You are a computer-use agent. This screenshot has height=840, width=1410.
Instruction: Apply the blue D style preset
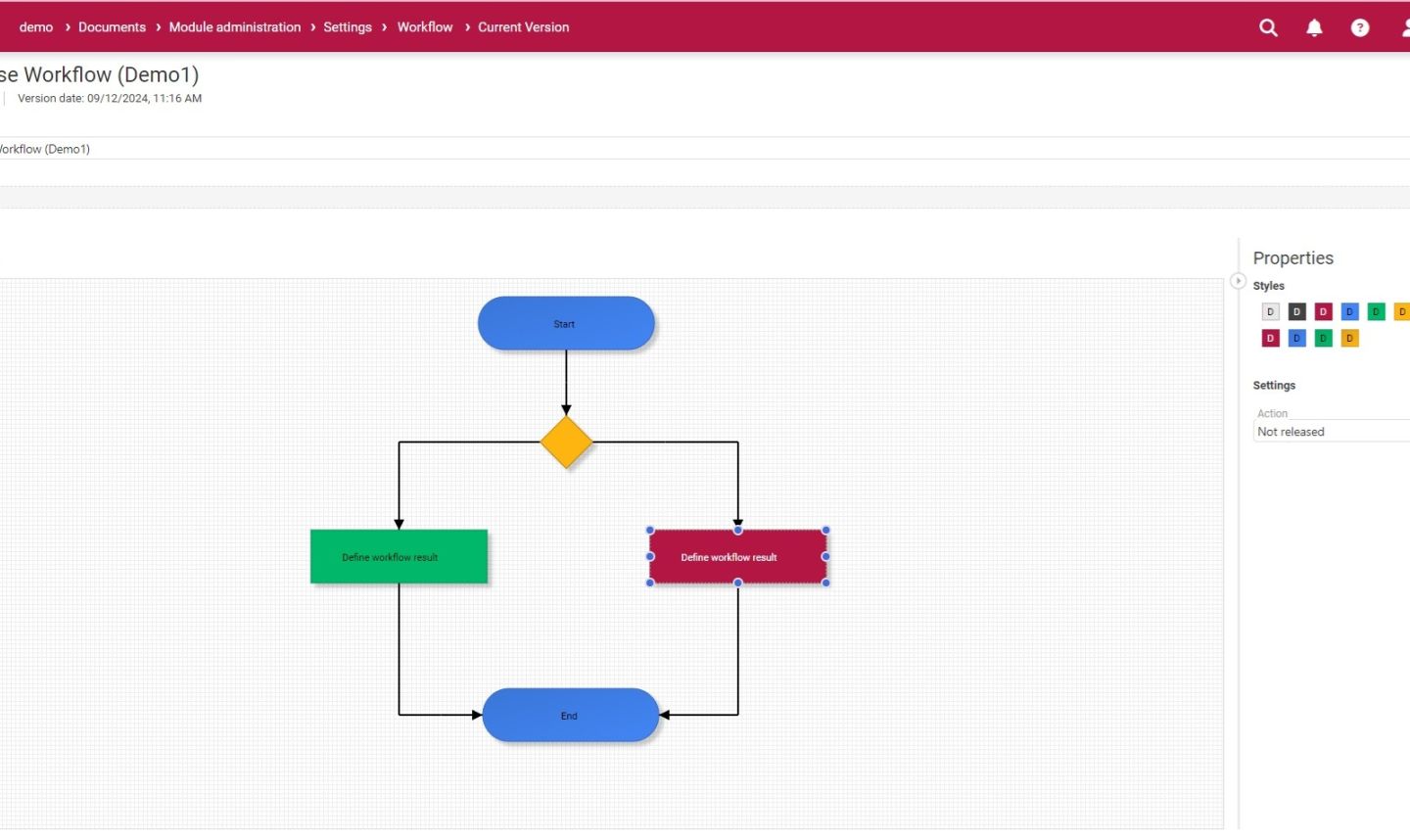[1349, 310]
